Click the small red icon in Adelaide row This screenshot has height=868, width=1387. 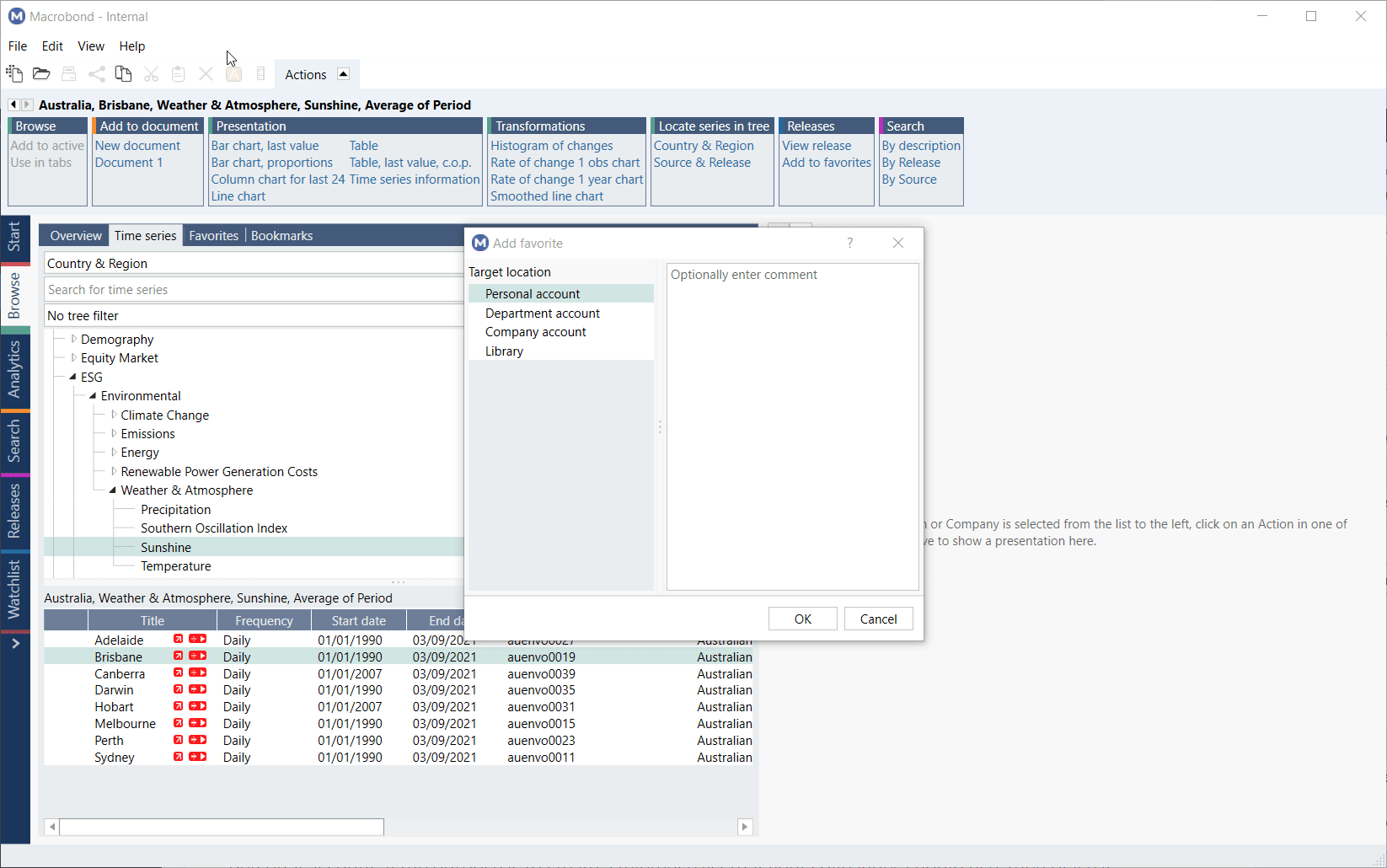178,639
